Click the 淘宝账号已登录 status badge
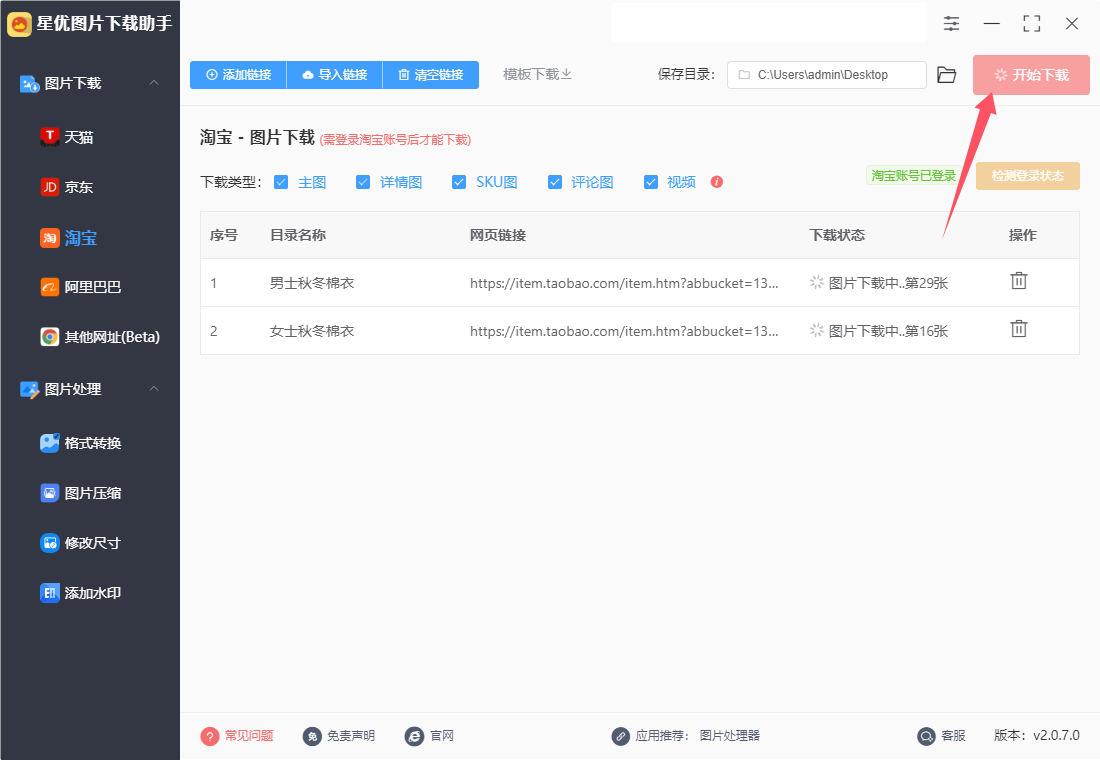The height and width of the screenshot is (760, 1100). tap(913, 175)
